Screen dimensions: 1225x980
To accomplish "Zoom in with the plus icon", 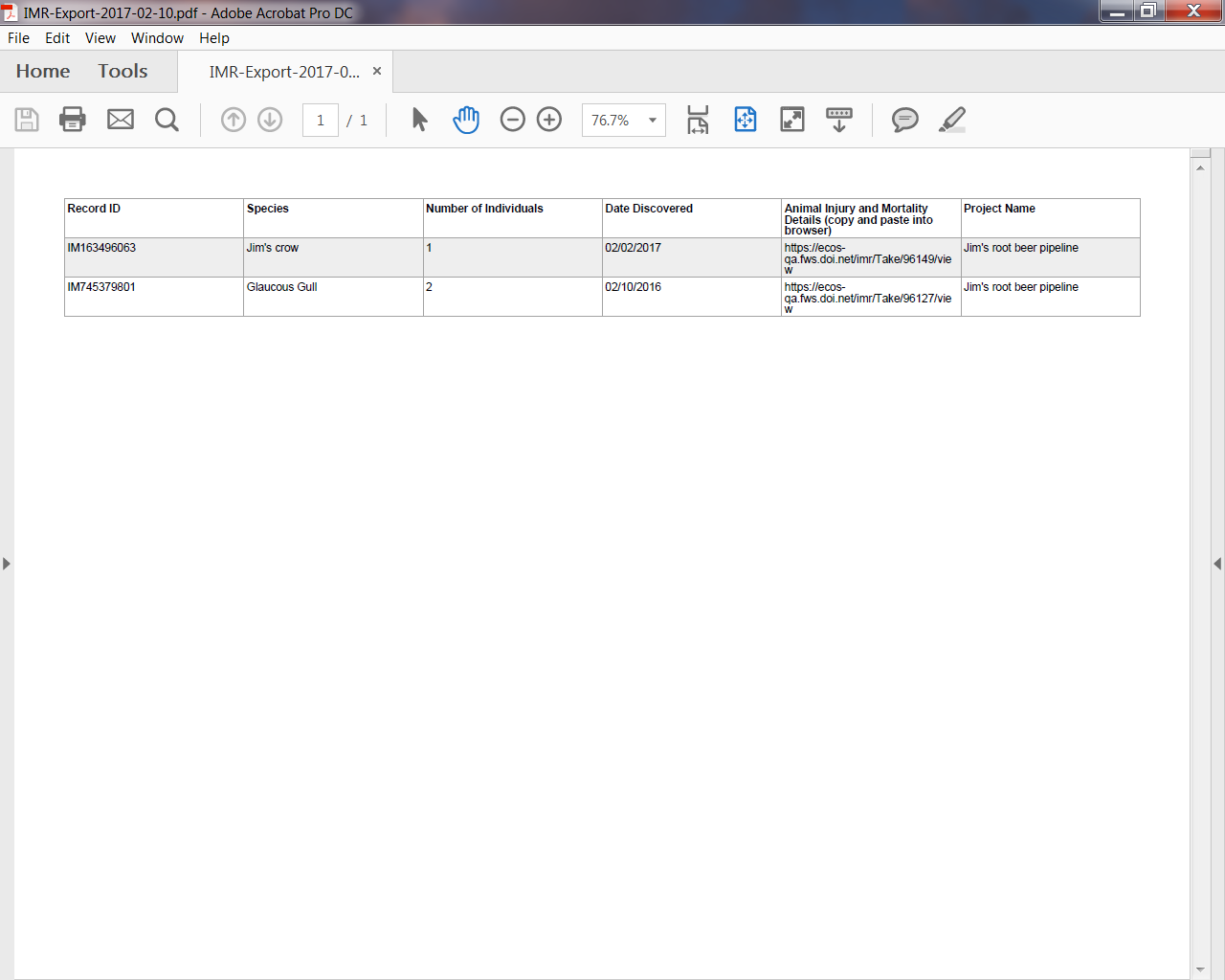I will [x=549, y=120].
